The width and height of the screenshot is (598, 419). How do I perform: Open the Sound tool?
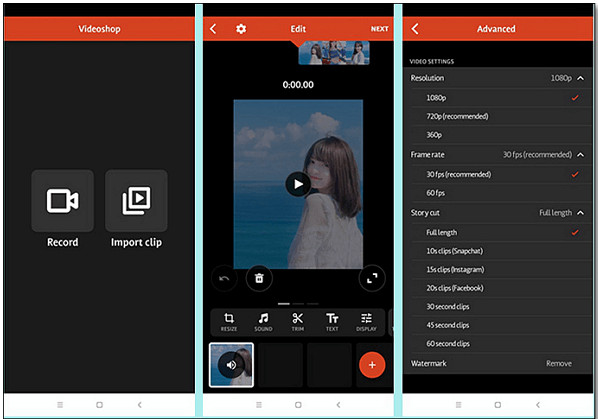[x=263, y=322]
